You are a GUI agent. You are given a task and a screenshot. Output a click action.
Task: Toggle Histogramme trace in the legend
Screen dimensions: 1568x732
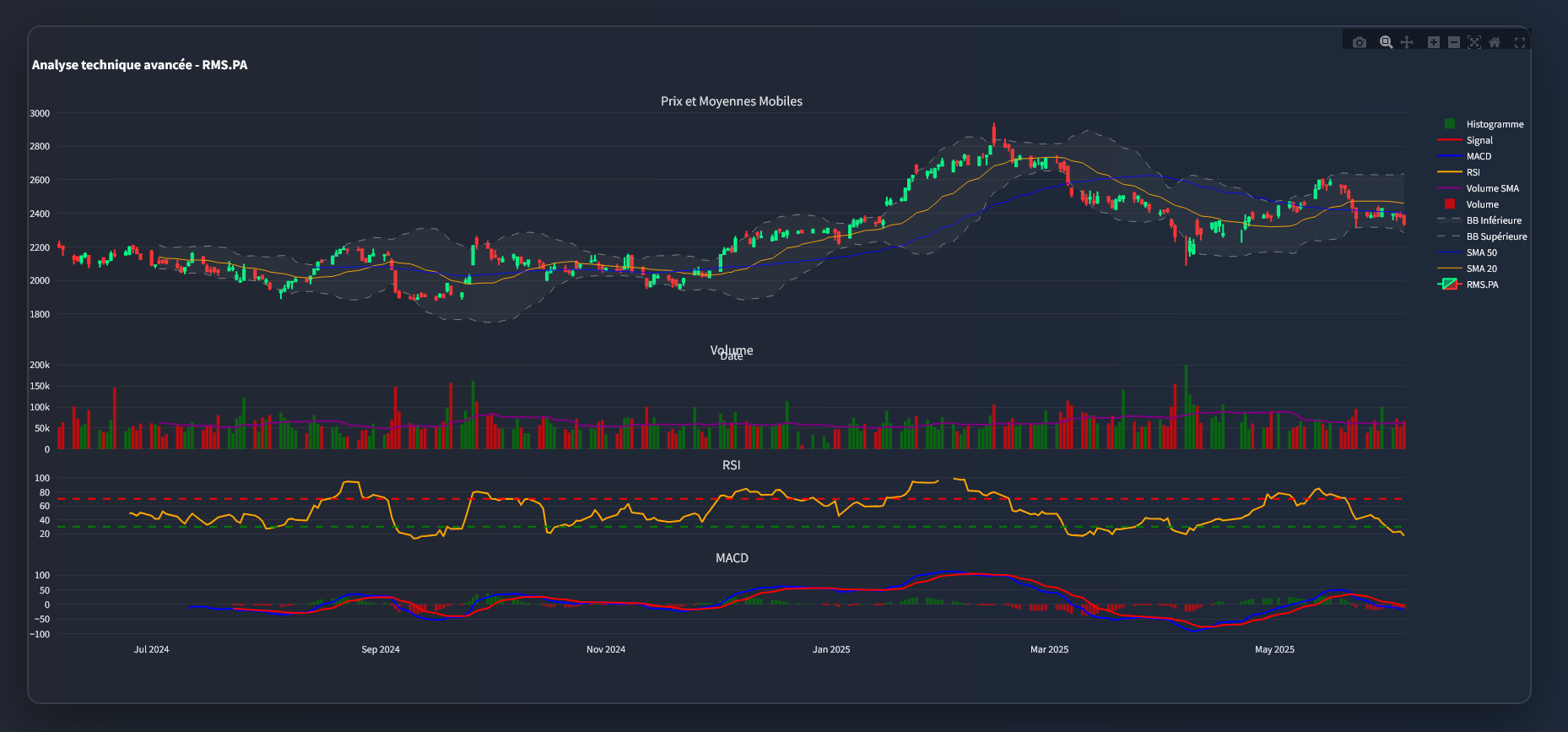(x=1494, y=124)
